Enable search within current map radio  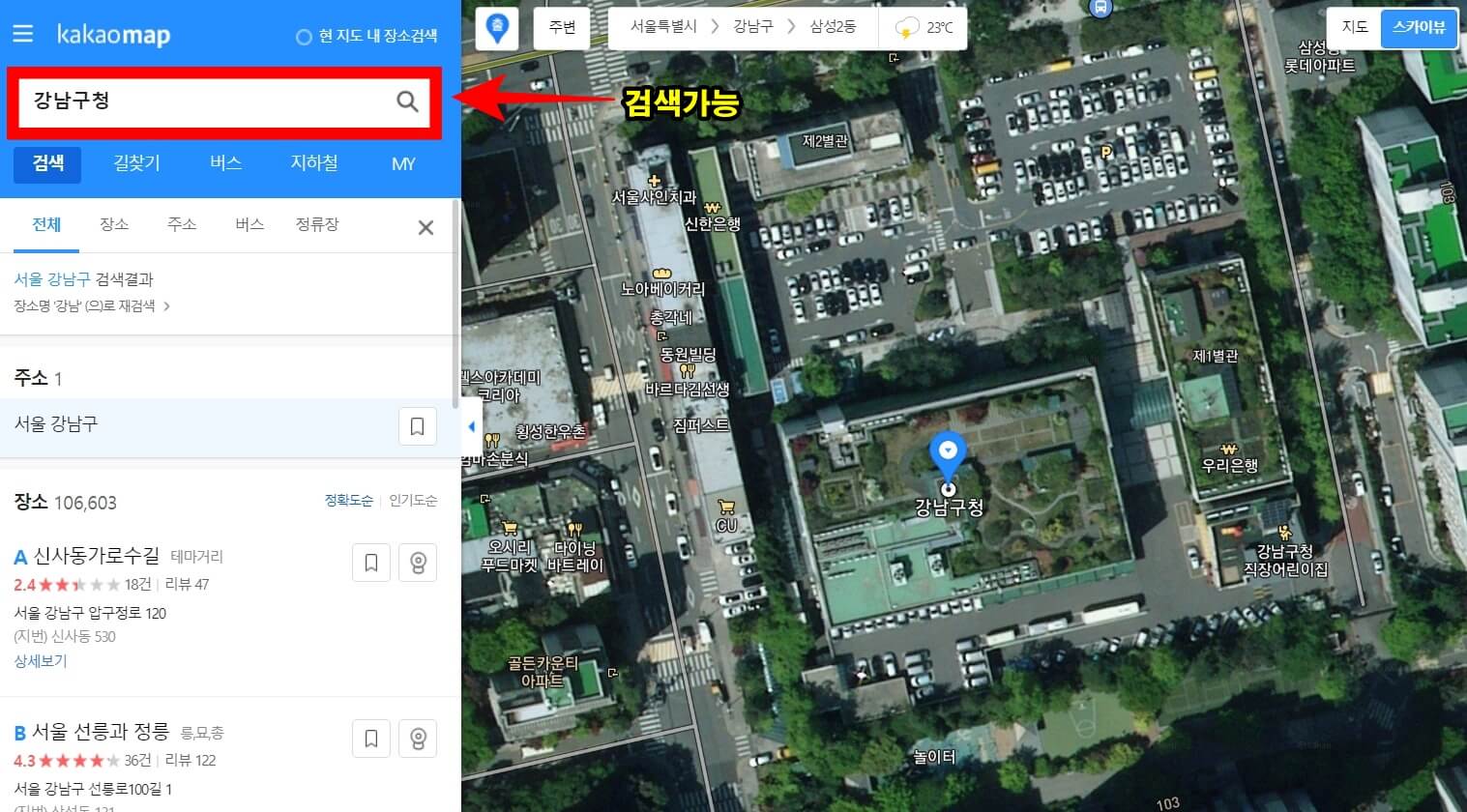click(x=304, y=37)
